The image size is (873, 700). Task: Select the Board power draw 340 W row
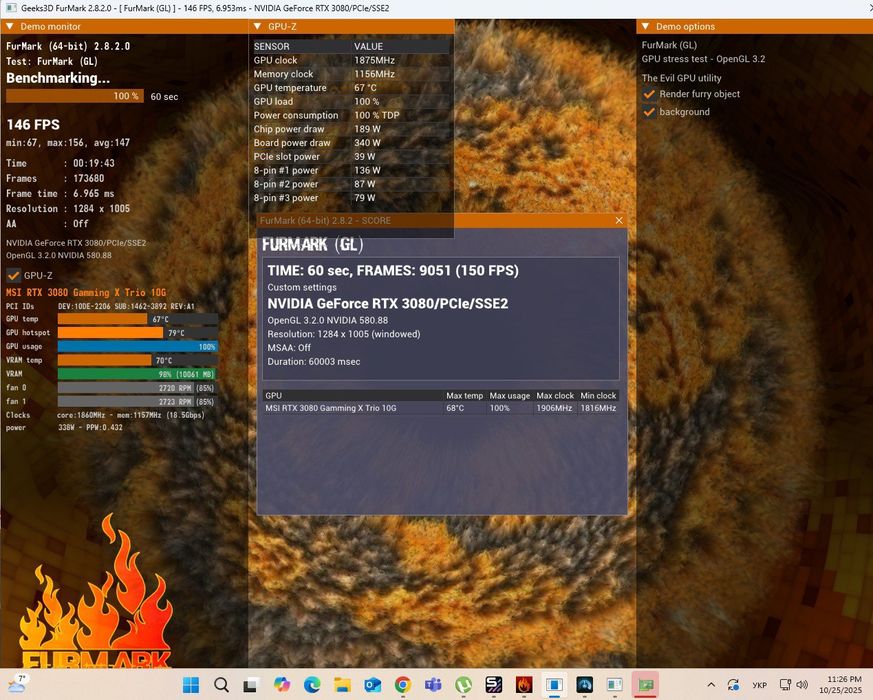351,143
